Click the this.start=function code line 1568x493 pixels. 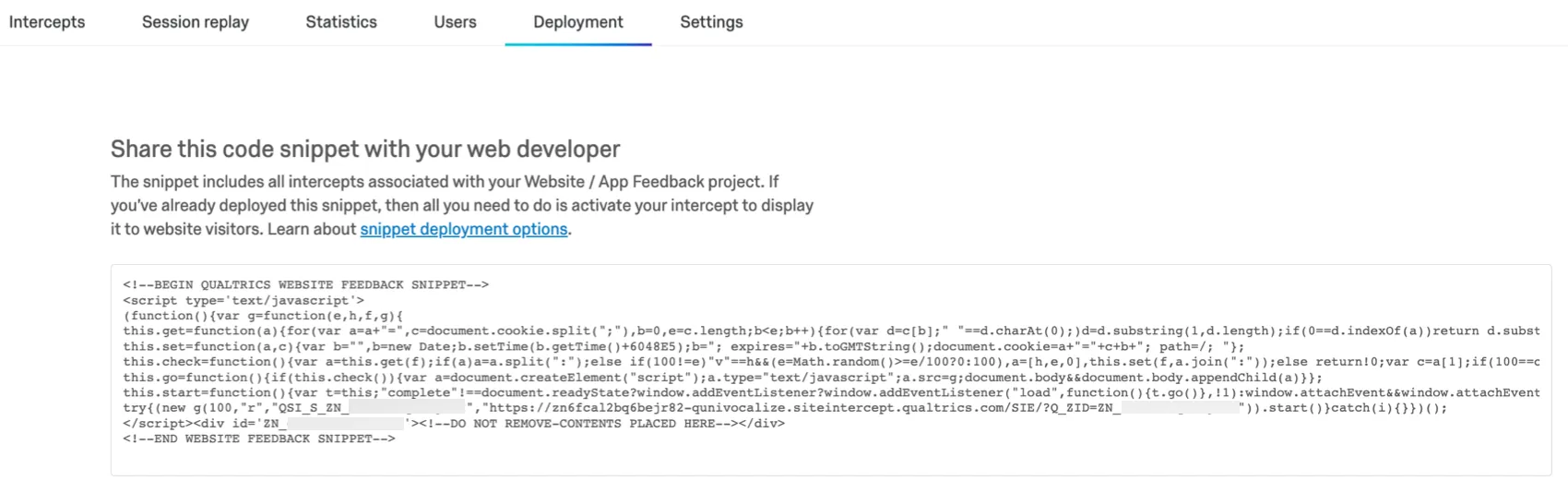click(553, 392)
